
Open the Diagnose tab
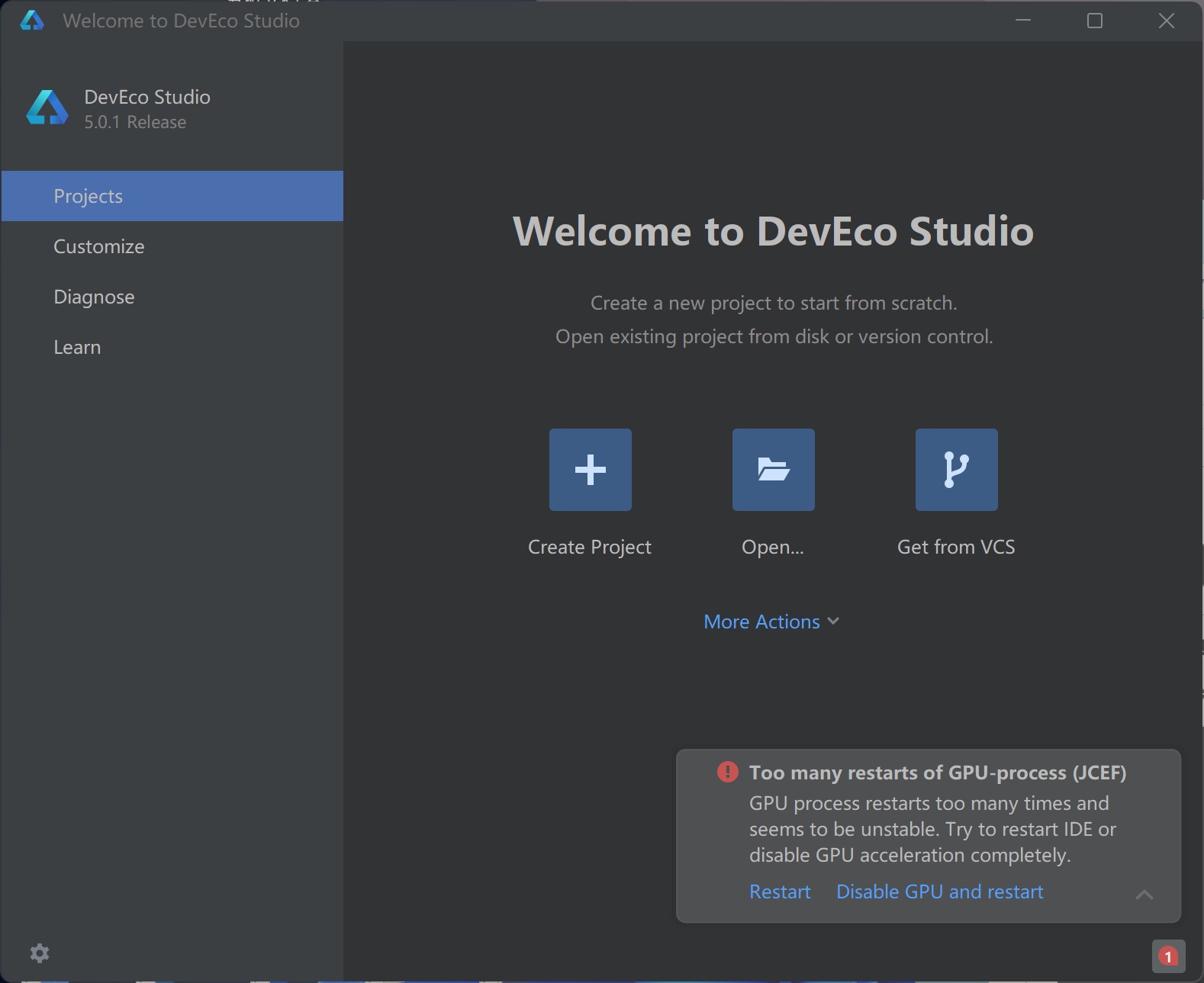(172, 297)
